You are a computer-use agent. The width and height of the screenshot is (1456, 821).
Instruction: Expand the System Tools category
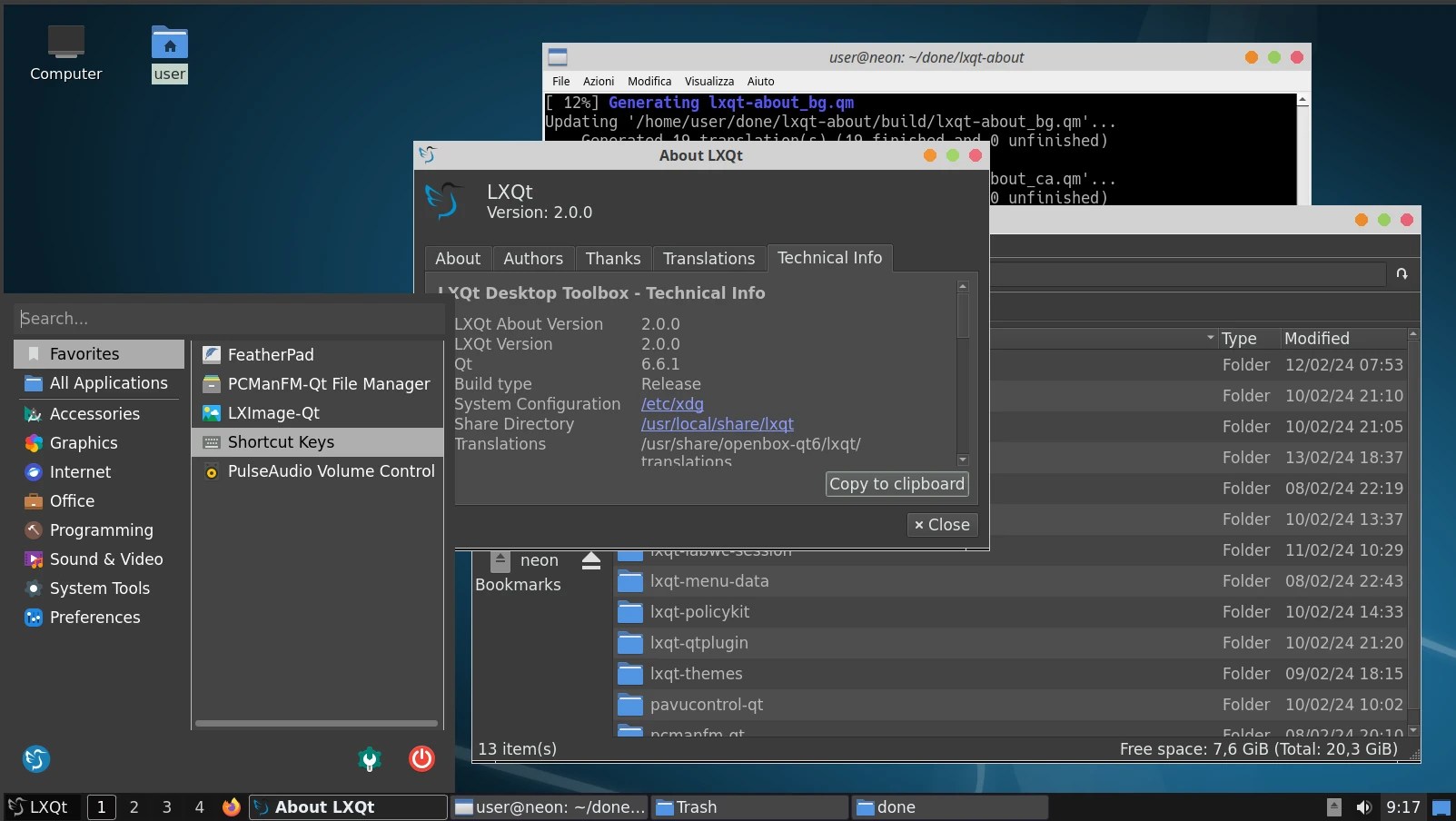point(100,589)
